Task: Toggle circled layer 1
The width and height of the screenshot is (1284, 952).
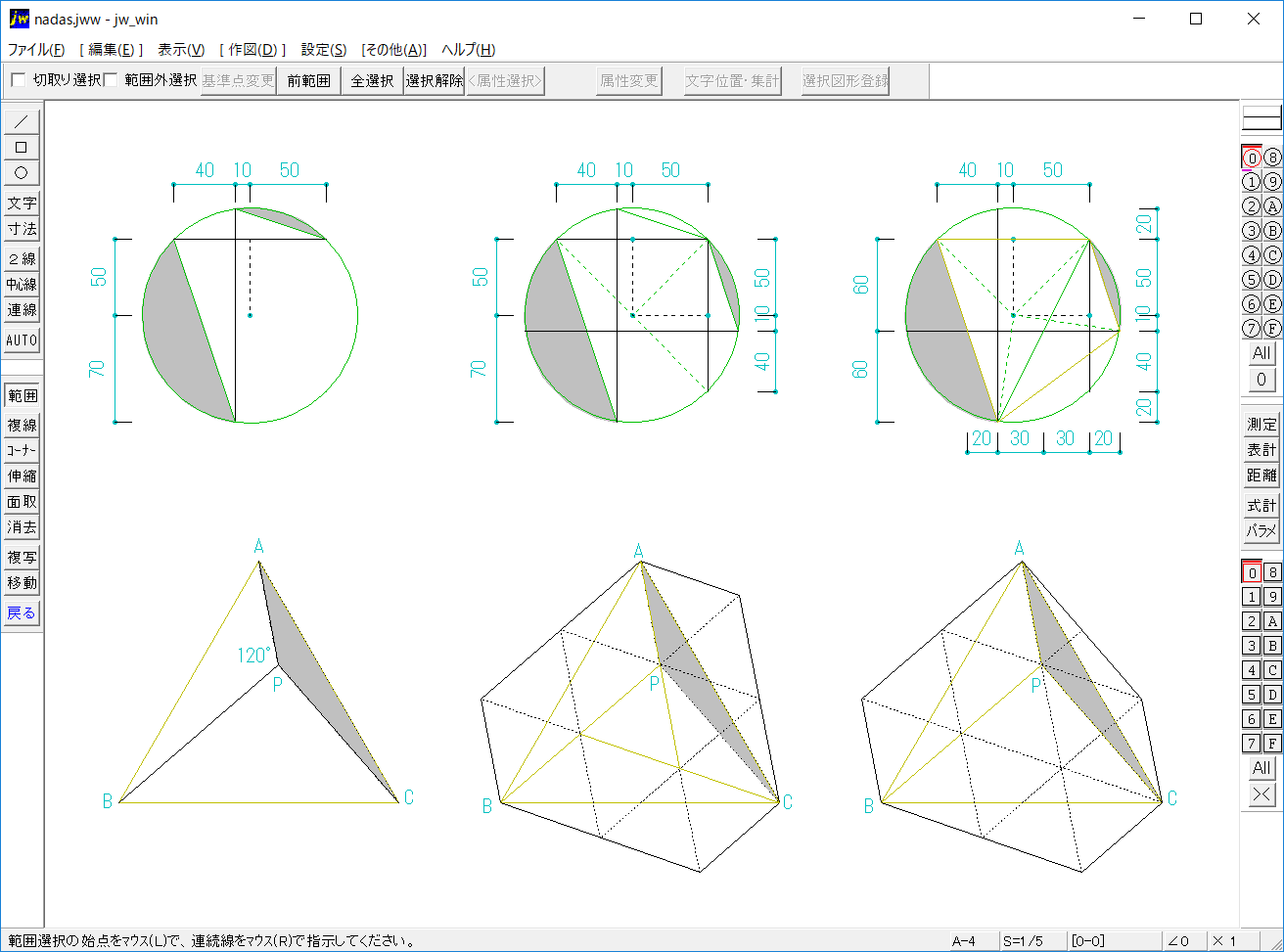Action: pyautogui.click(x=1252, y=182)
